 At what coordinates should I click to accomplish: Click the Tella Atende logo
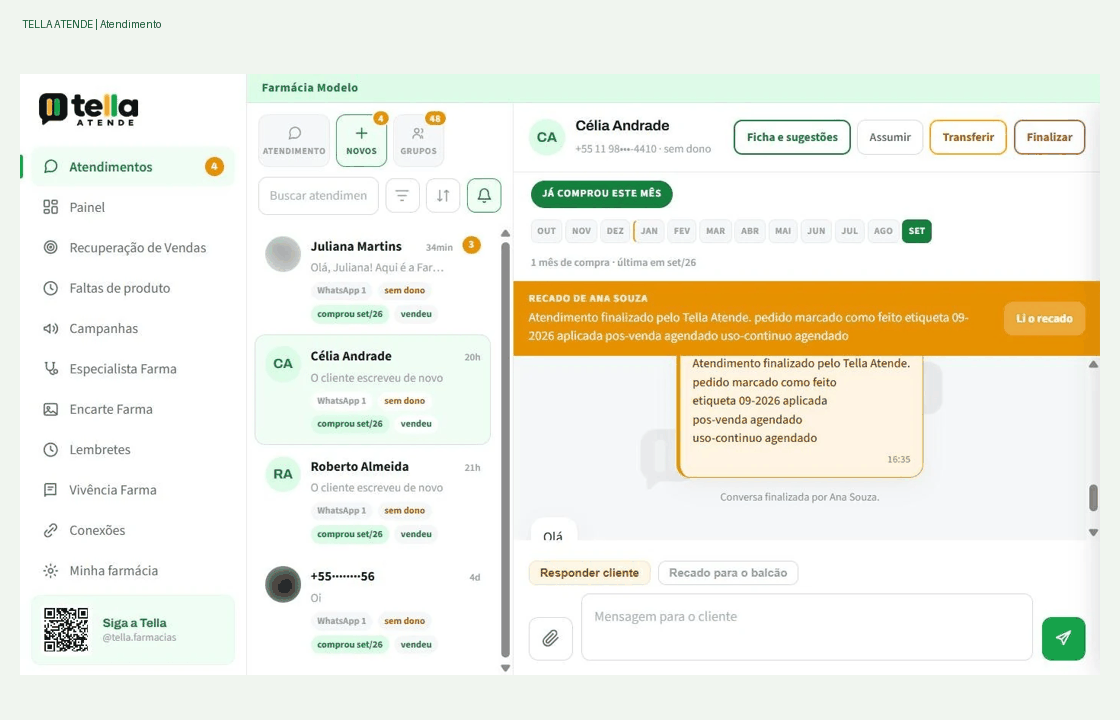pos(89,109)
